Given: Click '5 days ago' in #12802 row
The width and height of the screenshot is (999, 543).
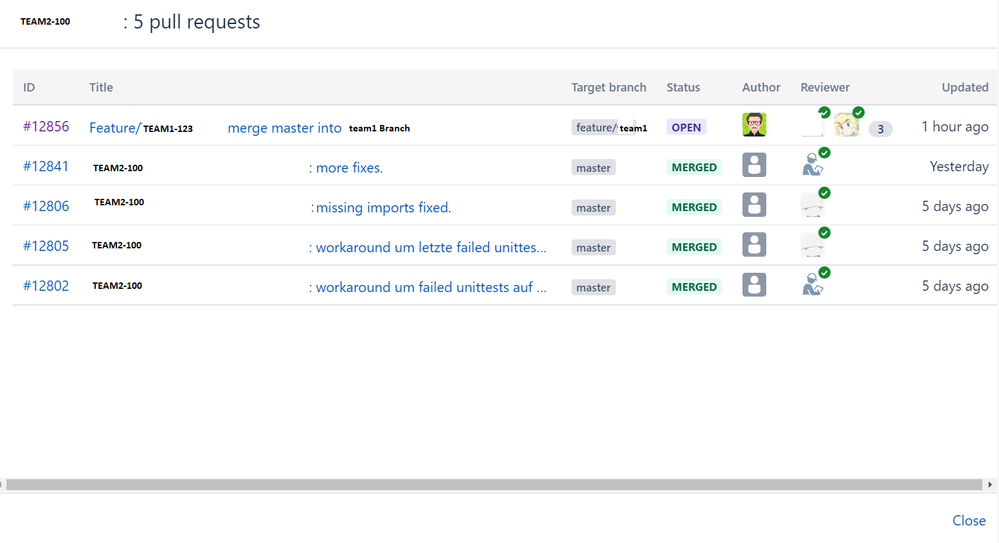Looking at the screenshot, I should [955, 286].
